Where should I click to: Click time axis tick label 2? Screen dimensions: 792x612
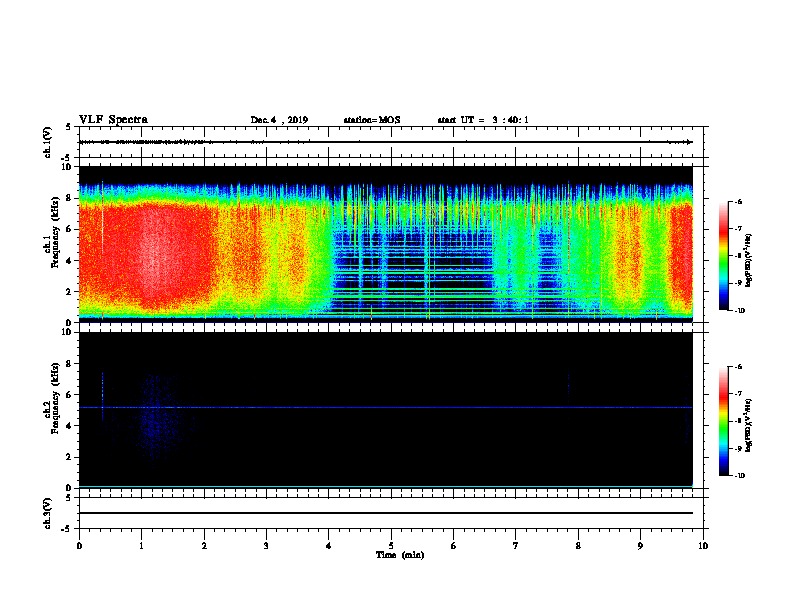(204, 545)
